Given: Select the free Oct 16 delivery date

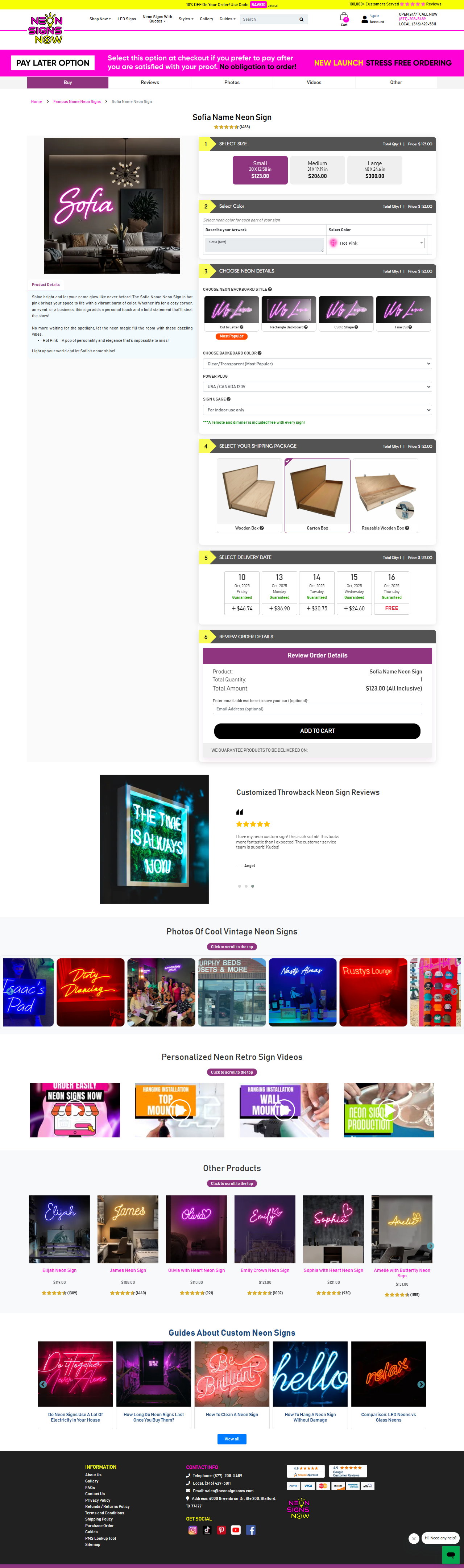Looking at the screenshot, I should coord(391,592).
